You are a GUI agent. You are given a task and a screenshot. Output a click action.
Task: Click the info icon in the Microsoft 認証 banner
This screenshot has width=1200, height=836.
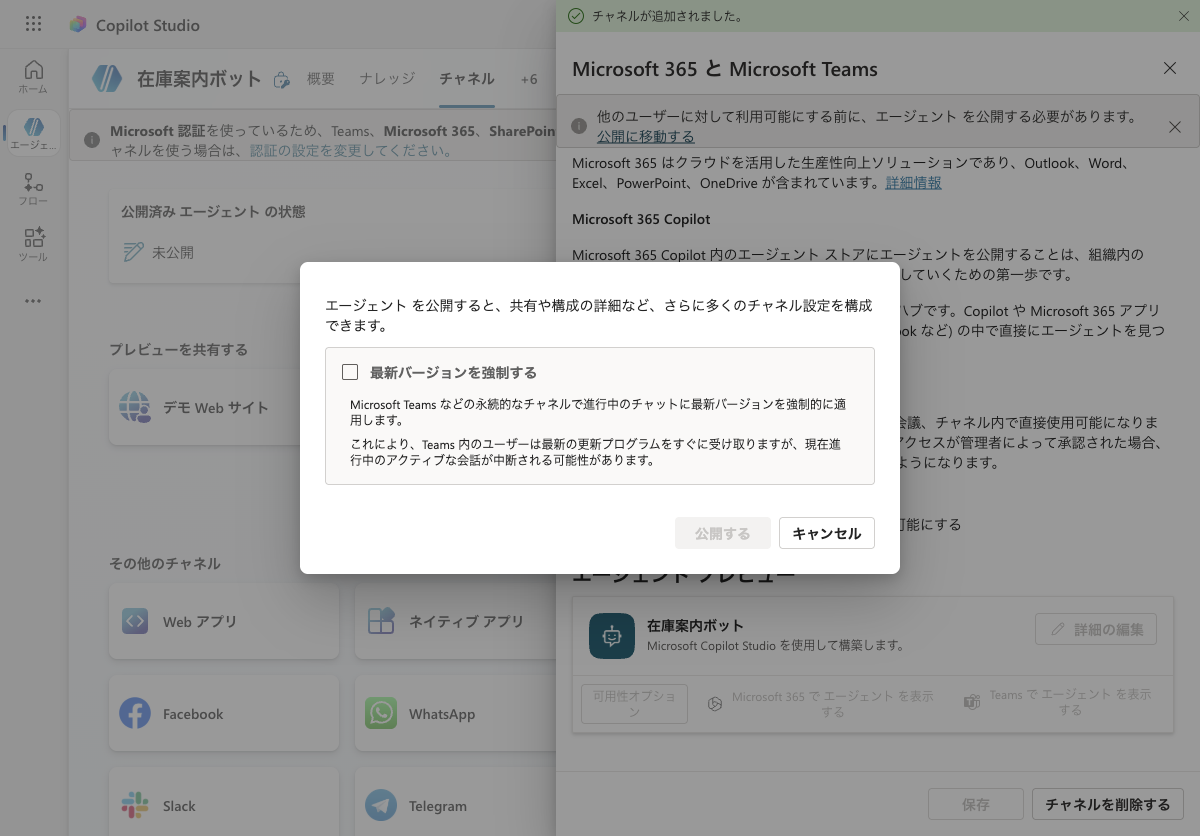pyautogui.click(x=92, y=141)
